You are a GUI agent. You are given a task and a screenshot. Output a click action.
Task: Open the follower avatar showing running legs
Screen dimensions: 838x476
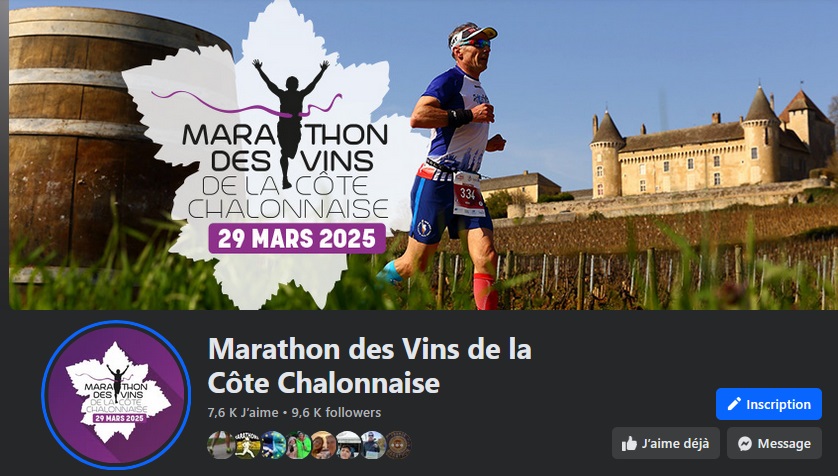pos(220,444)
